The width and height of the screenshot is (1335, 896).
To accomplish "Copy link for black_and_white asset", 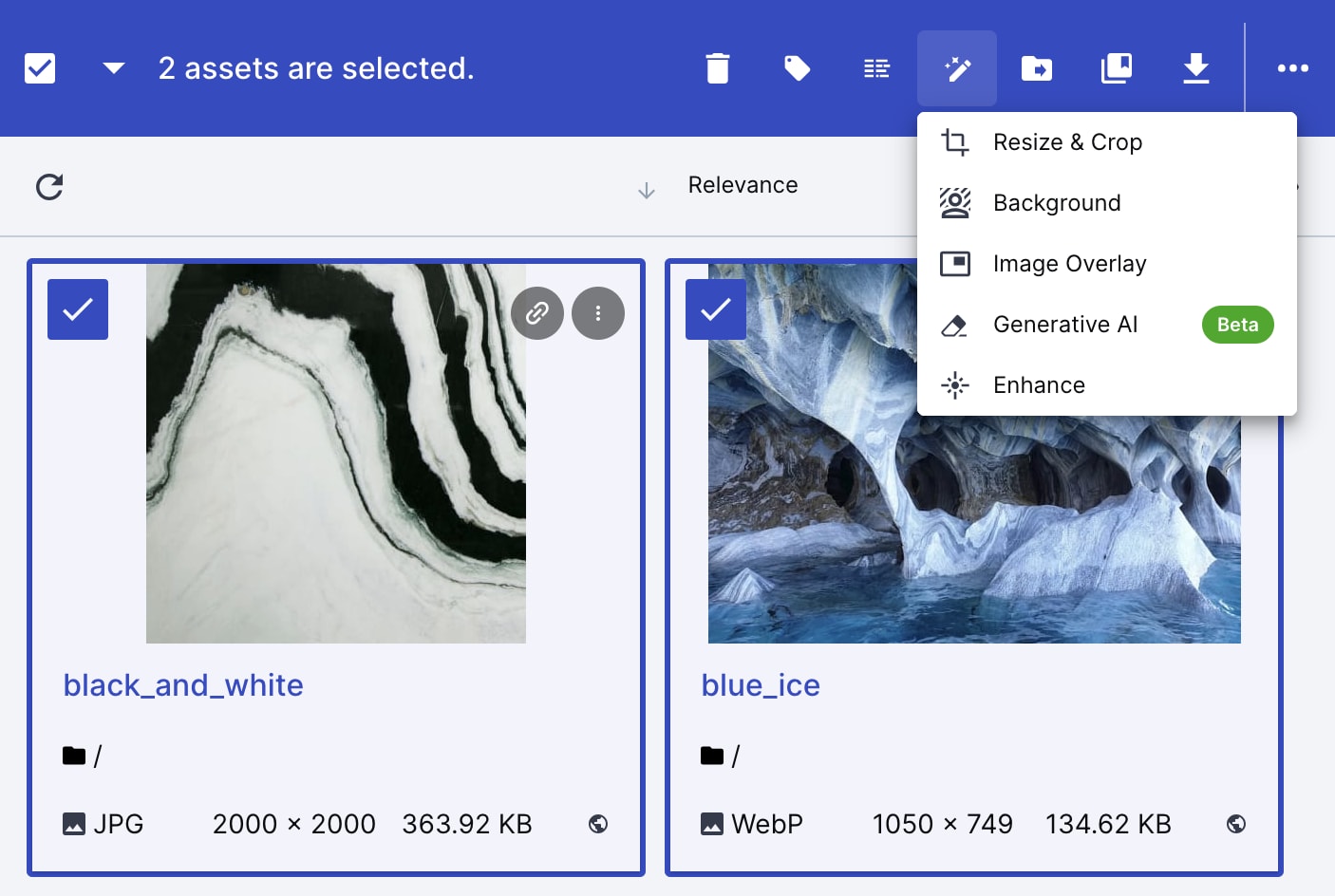I will point(537,313).
